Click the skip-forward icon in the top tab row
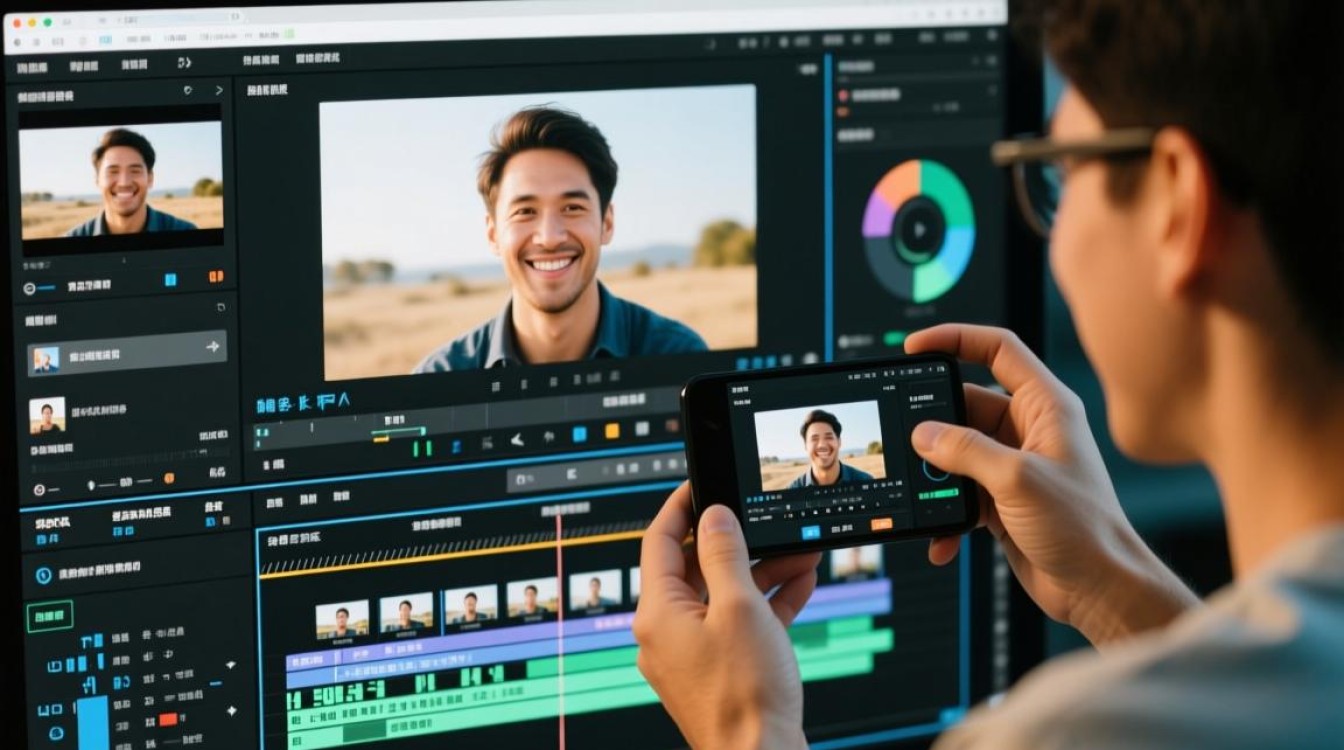1344x750 pixels. point(184,62)
